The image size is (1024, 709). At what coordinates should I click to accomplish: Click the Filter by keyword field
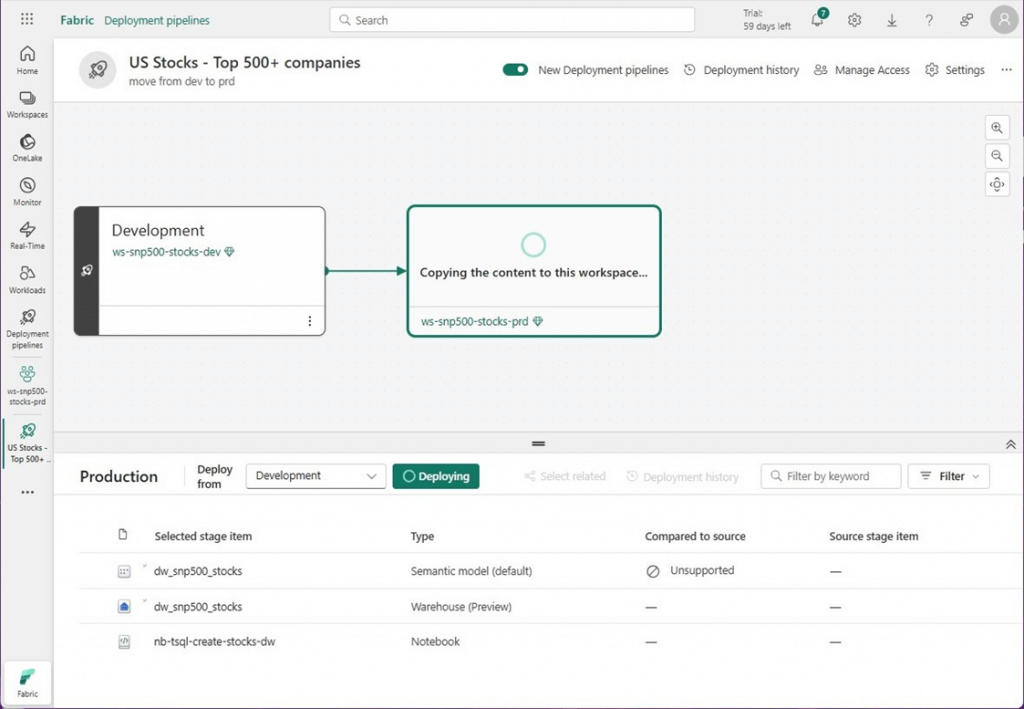point(831,476)
